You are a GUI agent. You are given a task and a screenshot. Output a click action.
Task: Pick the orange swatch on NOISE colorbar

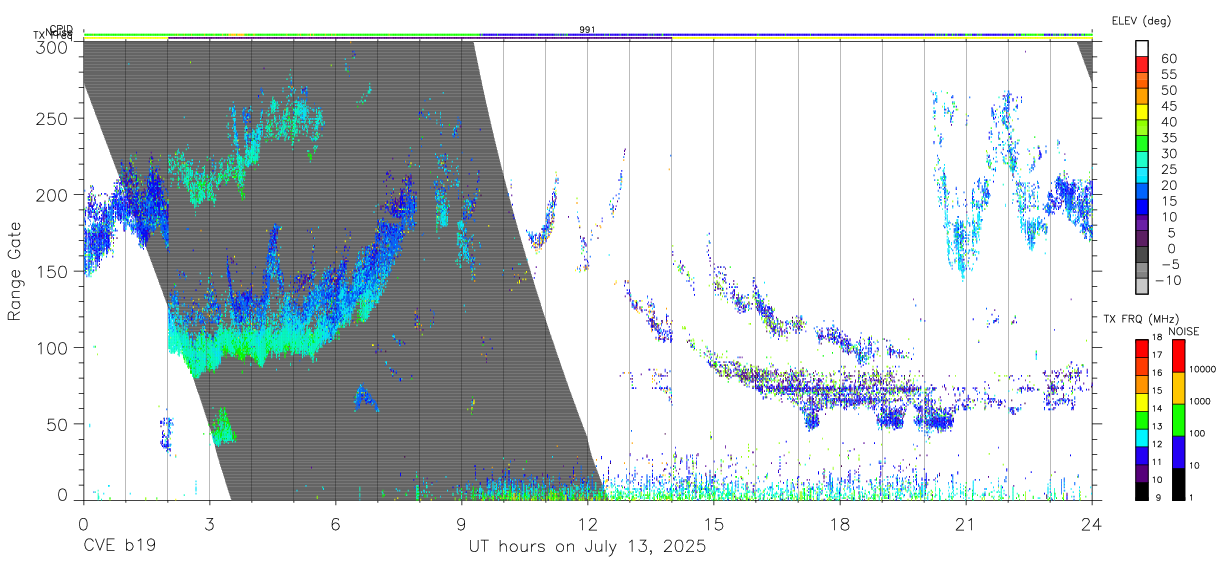1177,388
